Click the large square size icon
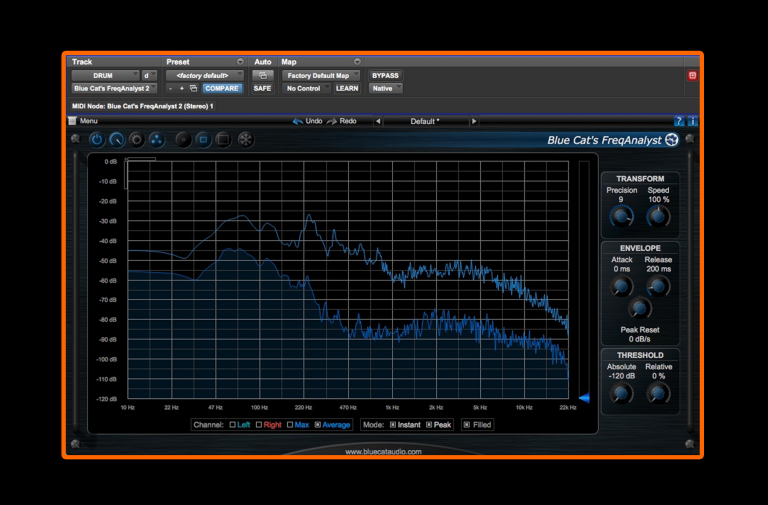This screenshot has height=505, width=768. click(223, 140)
